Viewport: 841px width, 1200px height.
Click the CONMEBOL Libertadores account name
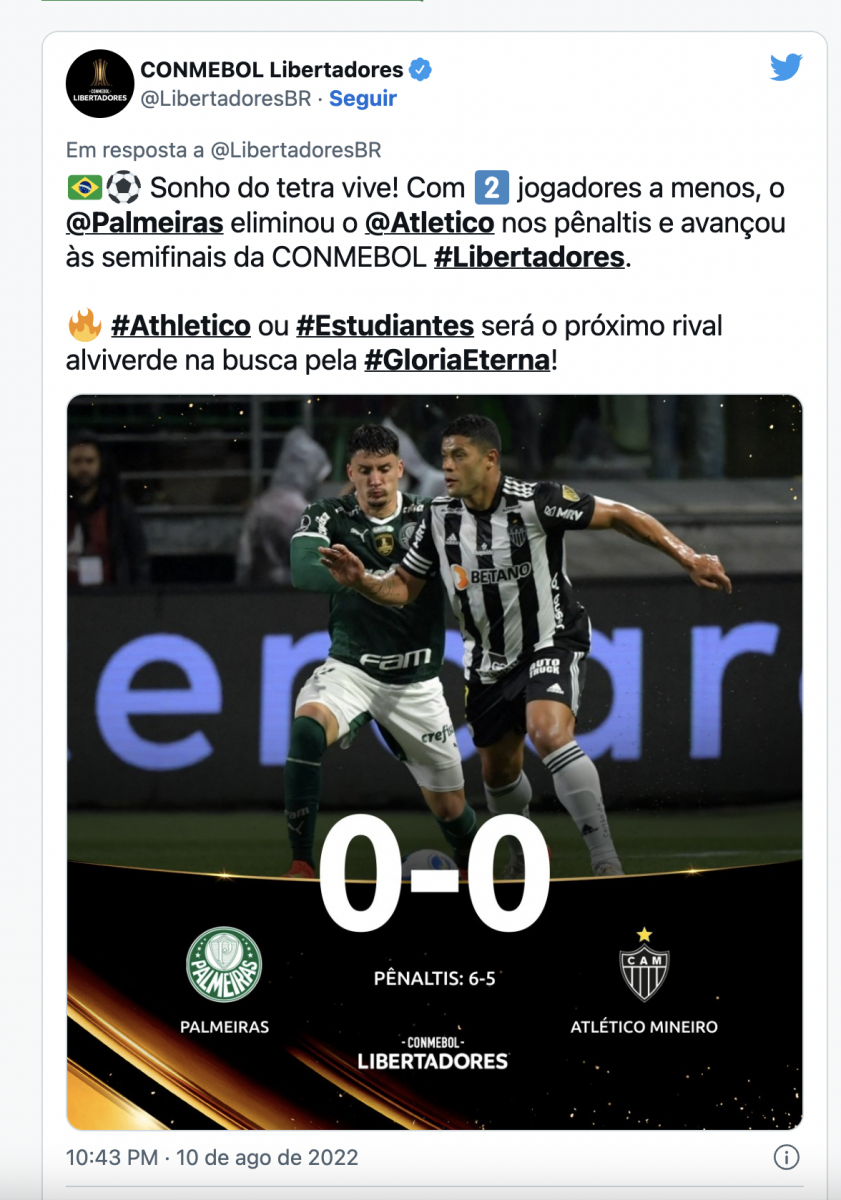[x=272, y=70]
